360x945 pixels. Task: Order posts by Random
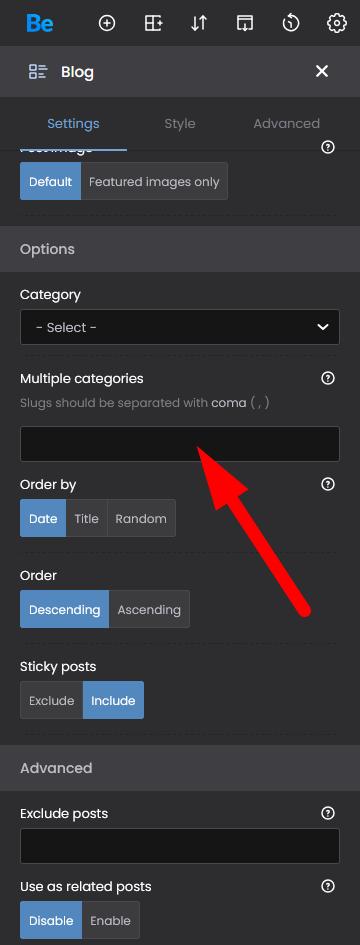pos(141,518)
